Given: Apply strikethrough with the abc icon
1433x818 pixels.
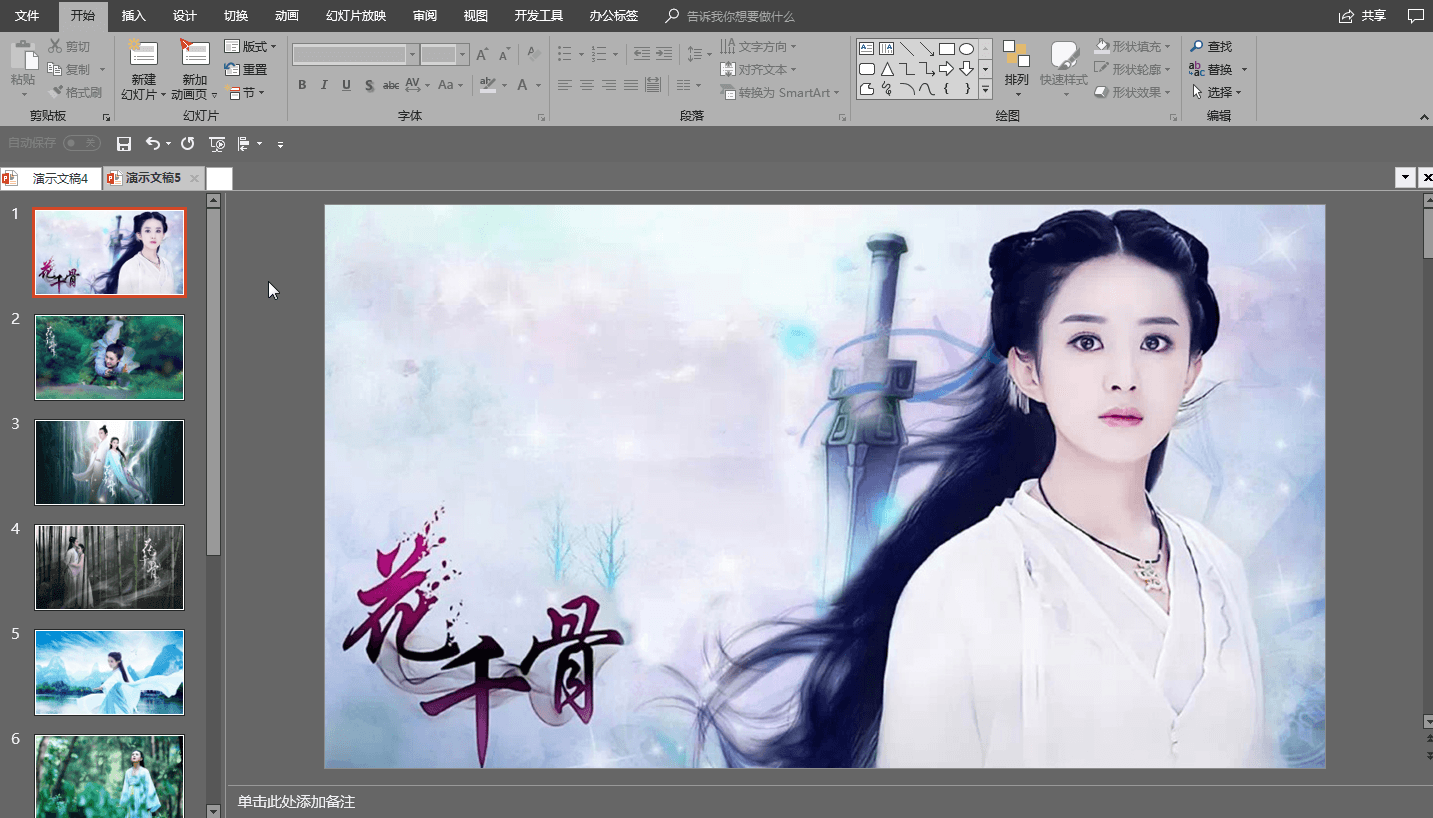Looking at the screenshot, I should tap(391, 85).
